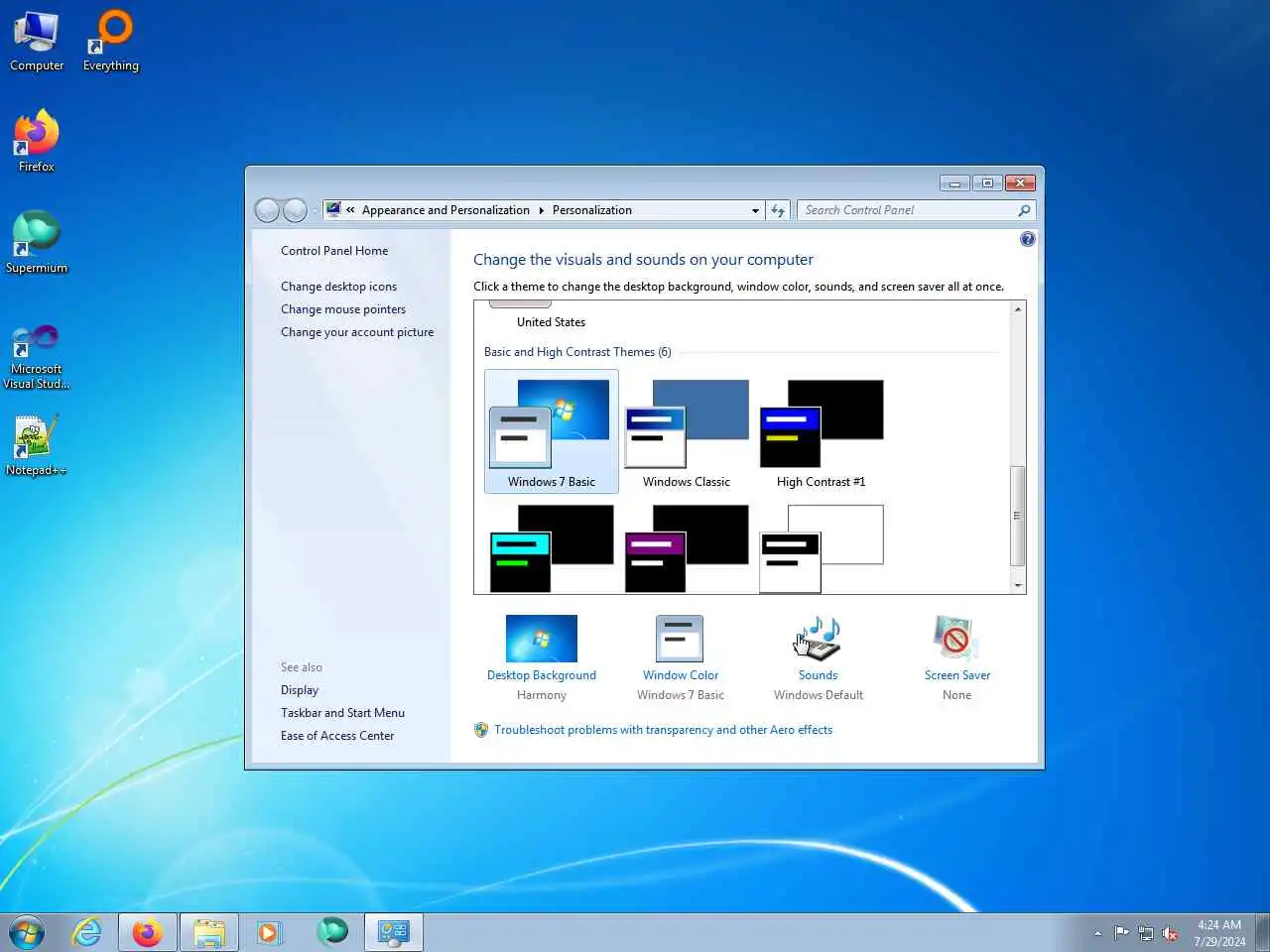
Task: Open Window Color settings icon
Action: [x=680, y=639]
